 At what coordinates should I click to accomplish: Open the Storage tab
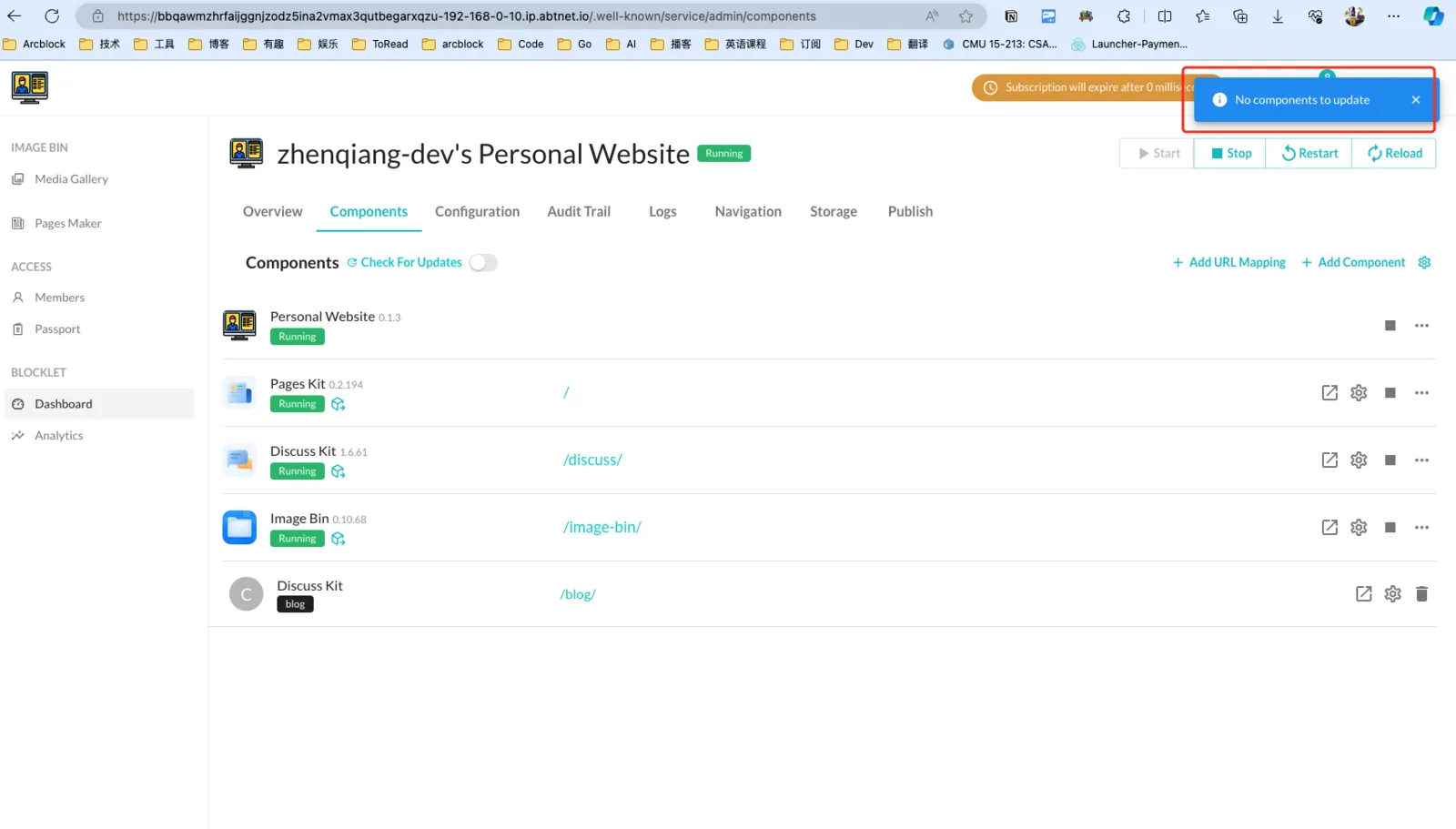(834, 212)
